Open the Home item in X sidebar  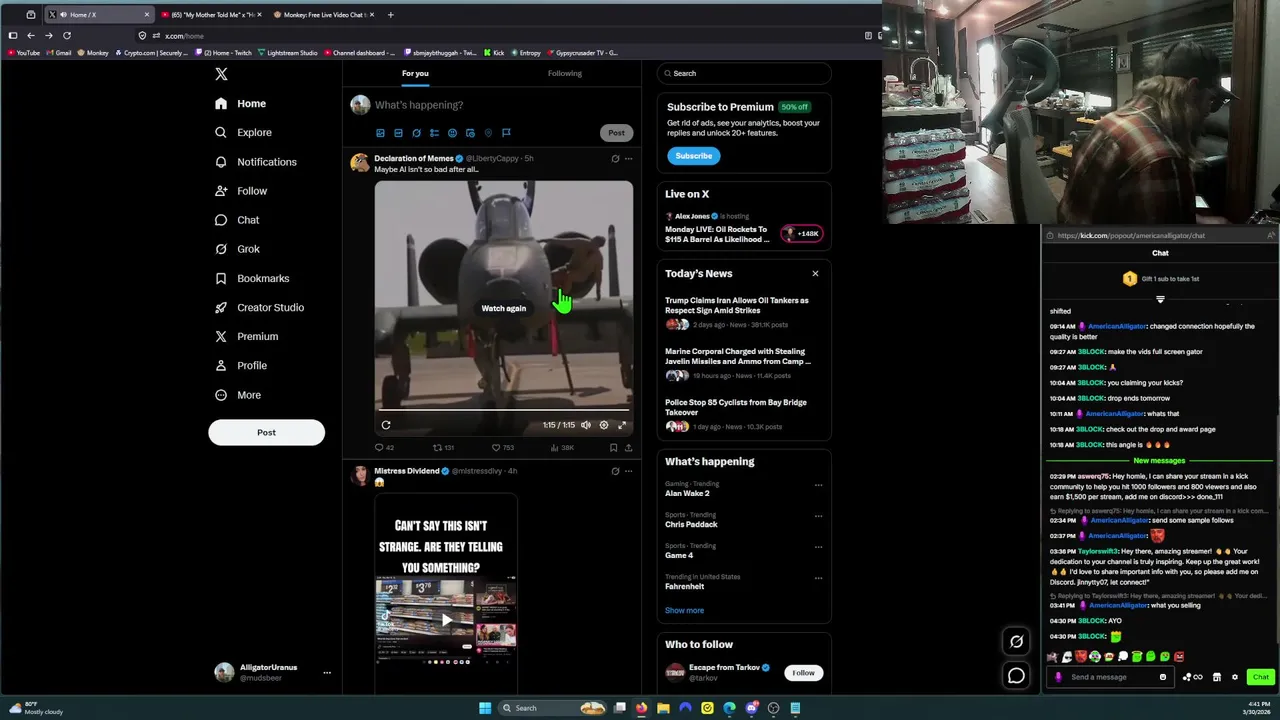[x=240, y=103]
